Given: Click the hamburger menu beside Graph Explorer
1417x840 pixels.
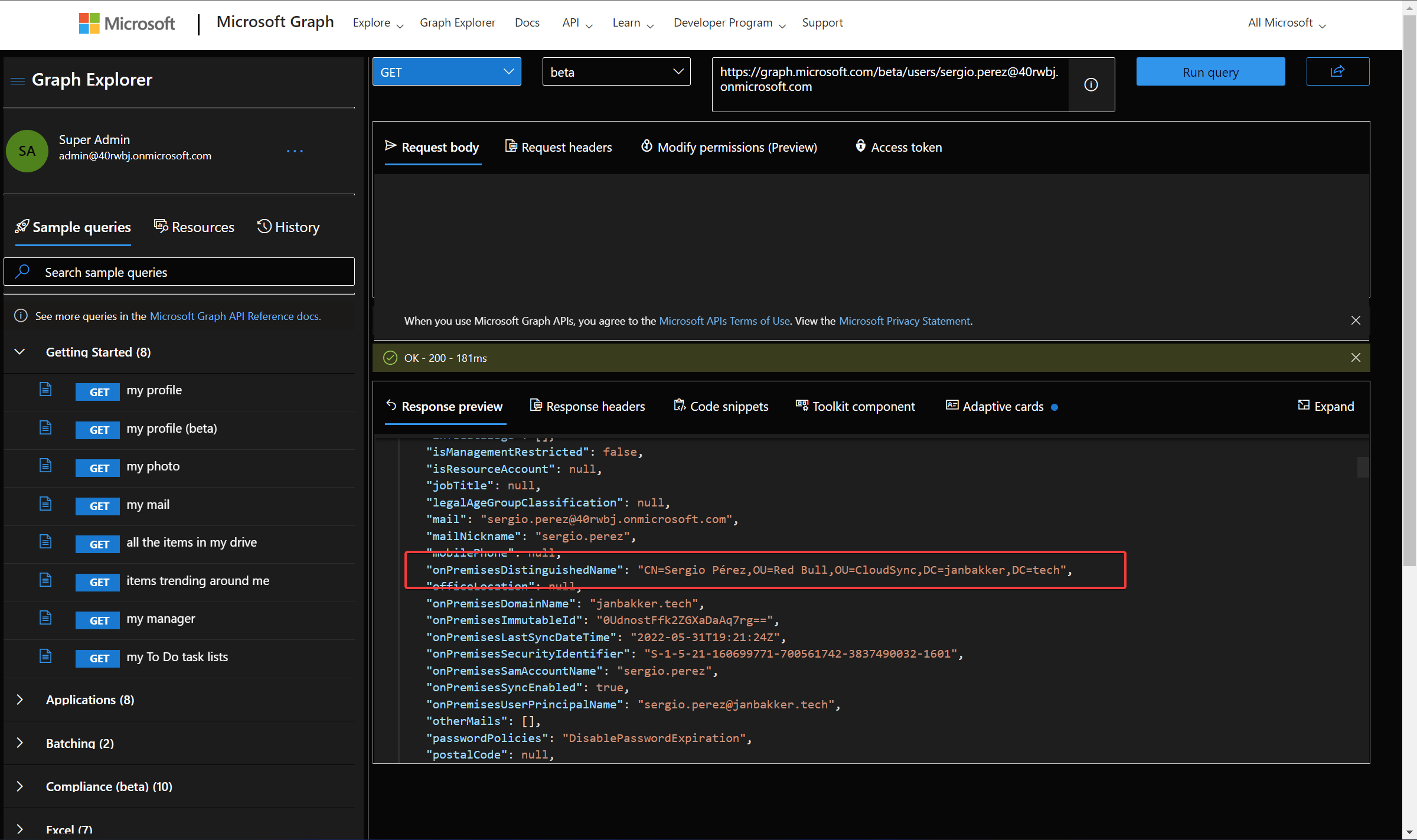Looking at the screenshot, I should point(18,80).
